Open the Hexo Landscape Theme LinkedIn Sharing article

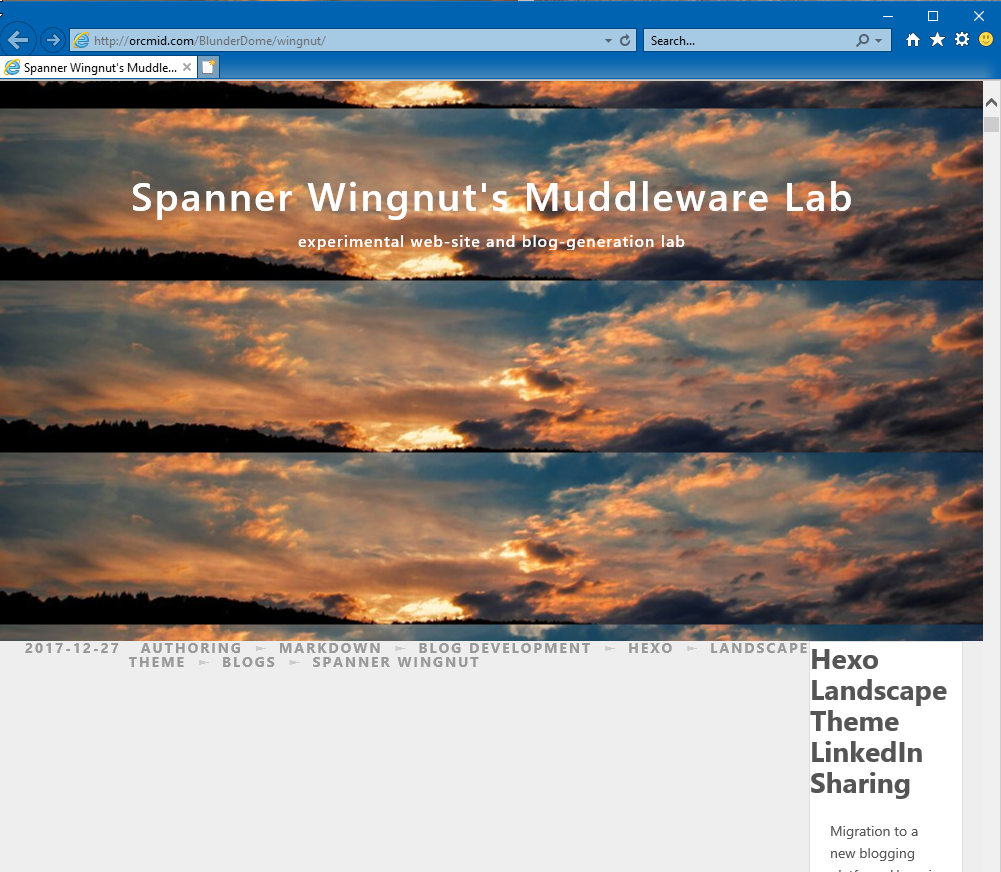pos(878,721)
